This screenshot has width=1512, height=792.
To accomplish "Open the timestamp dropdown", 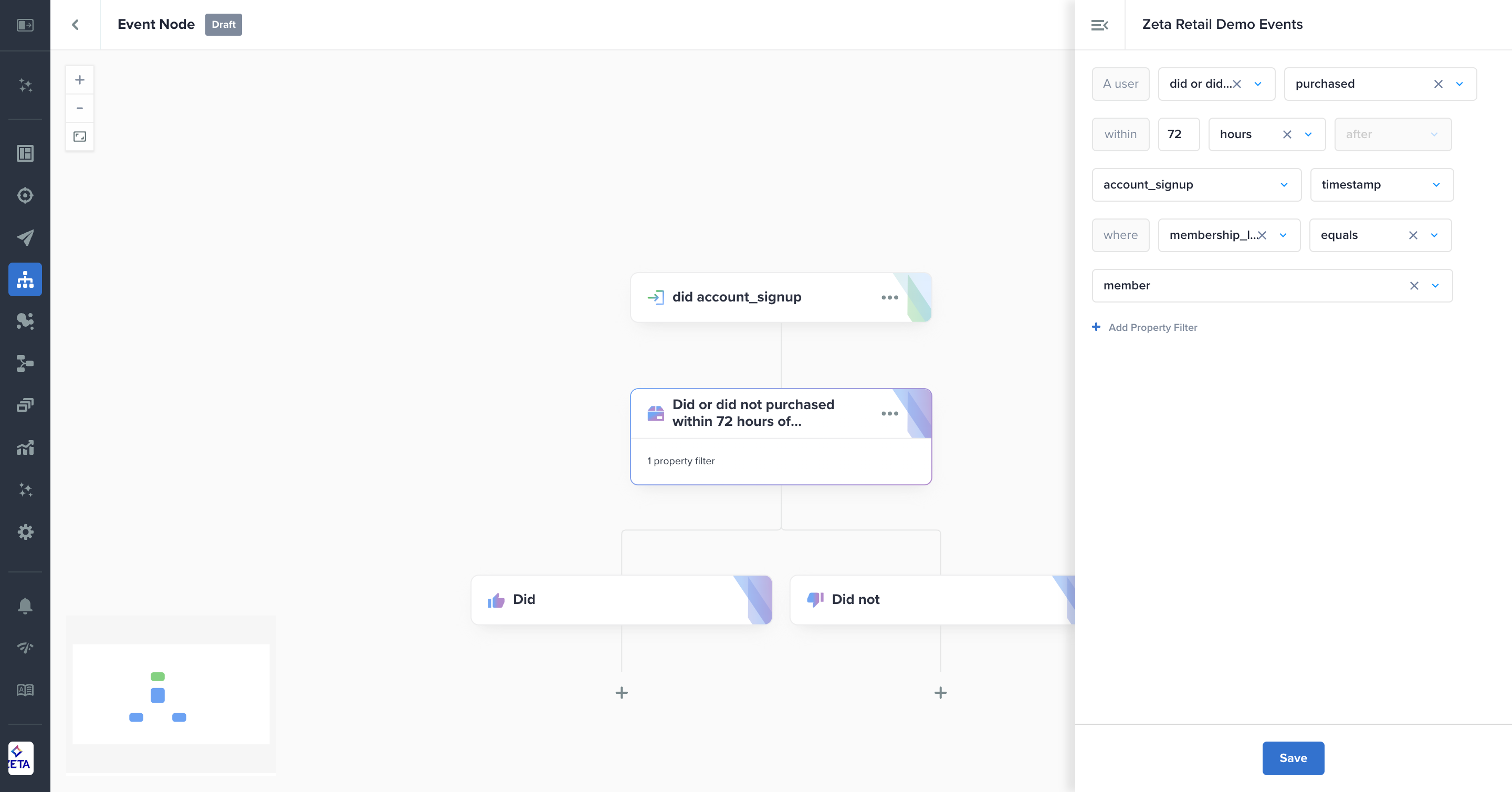I will 1436,185.
